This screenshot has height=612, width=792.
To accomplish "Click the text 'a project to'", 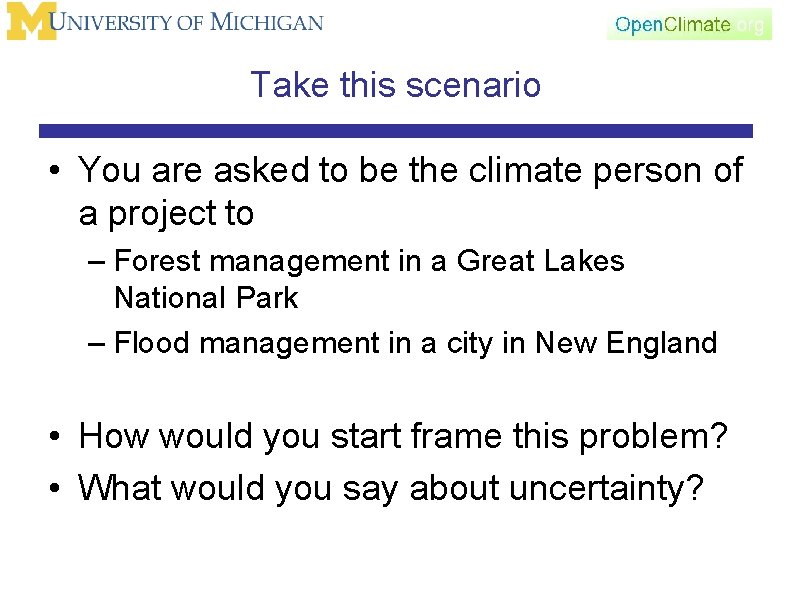I will 166,214.
